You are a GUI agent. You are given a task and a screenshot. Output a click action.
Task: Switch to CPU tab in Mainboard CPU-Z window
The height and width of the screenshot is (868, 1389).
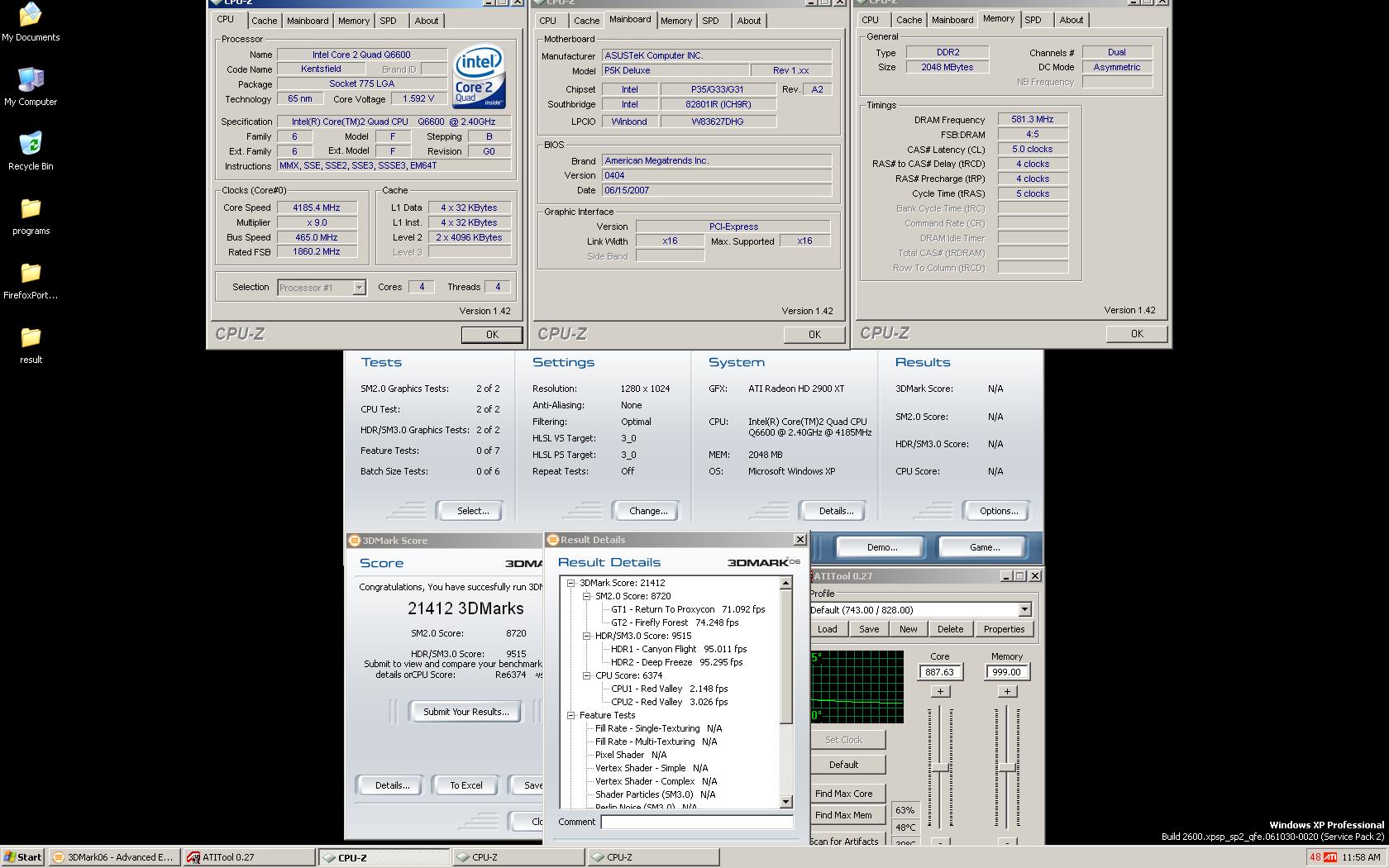(547, 21)
